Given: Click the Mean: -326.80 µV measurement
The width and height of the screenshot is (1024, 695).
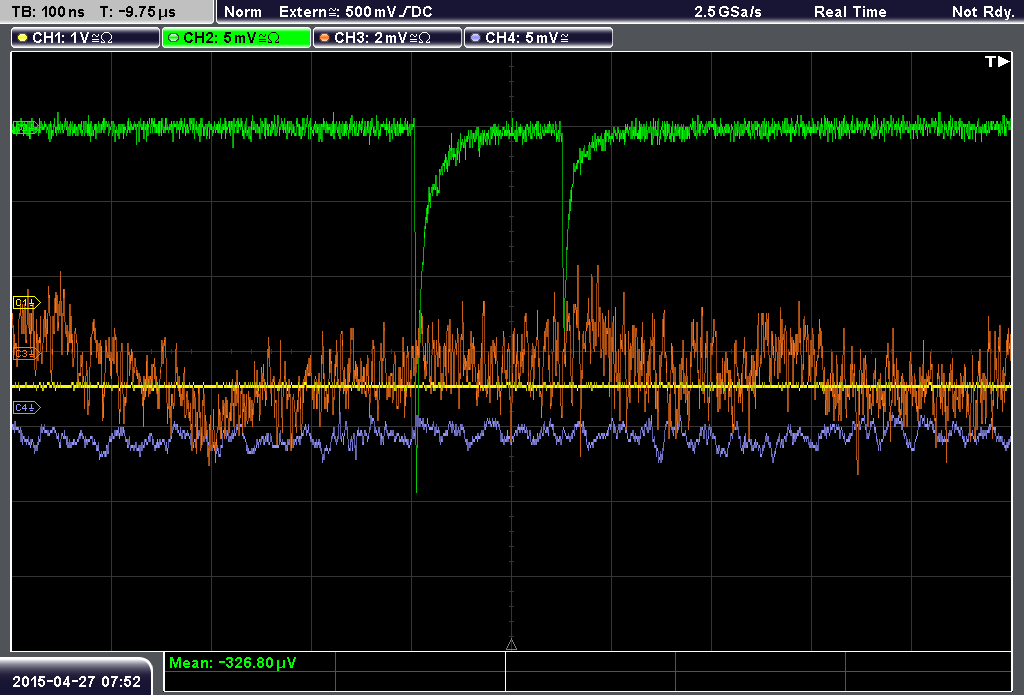Looking at the screenshot, I should click(232, 663).
